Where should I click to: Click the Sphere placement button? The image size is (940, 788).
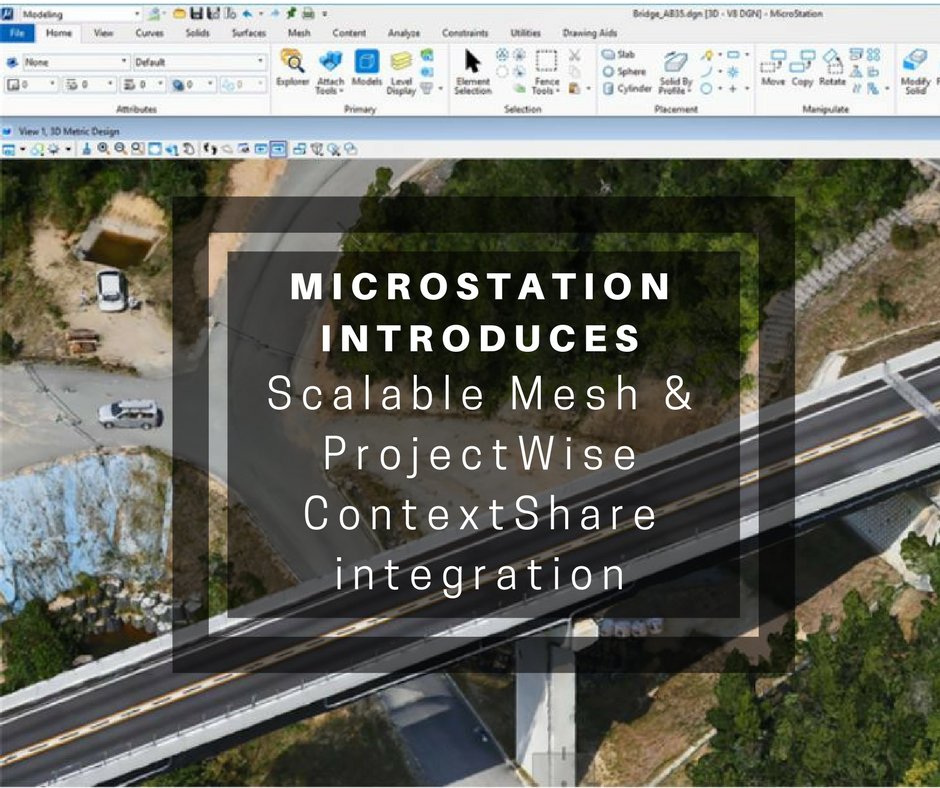623,71
